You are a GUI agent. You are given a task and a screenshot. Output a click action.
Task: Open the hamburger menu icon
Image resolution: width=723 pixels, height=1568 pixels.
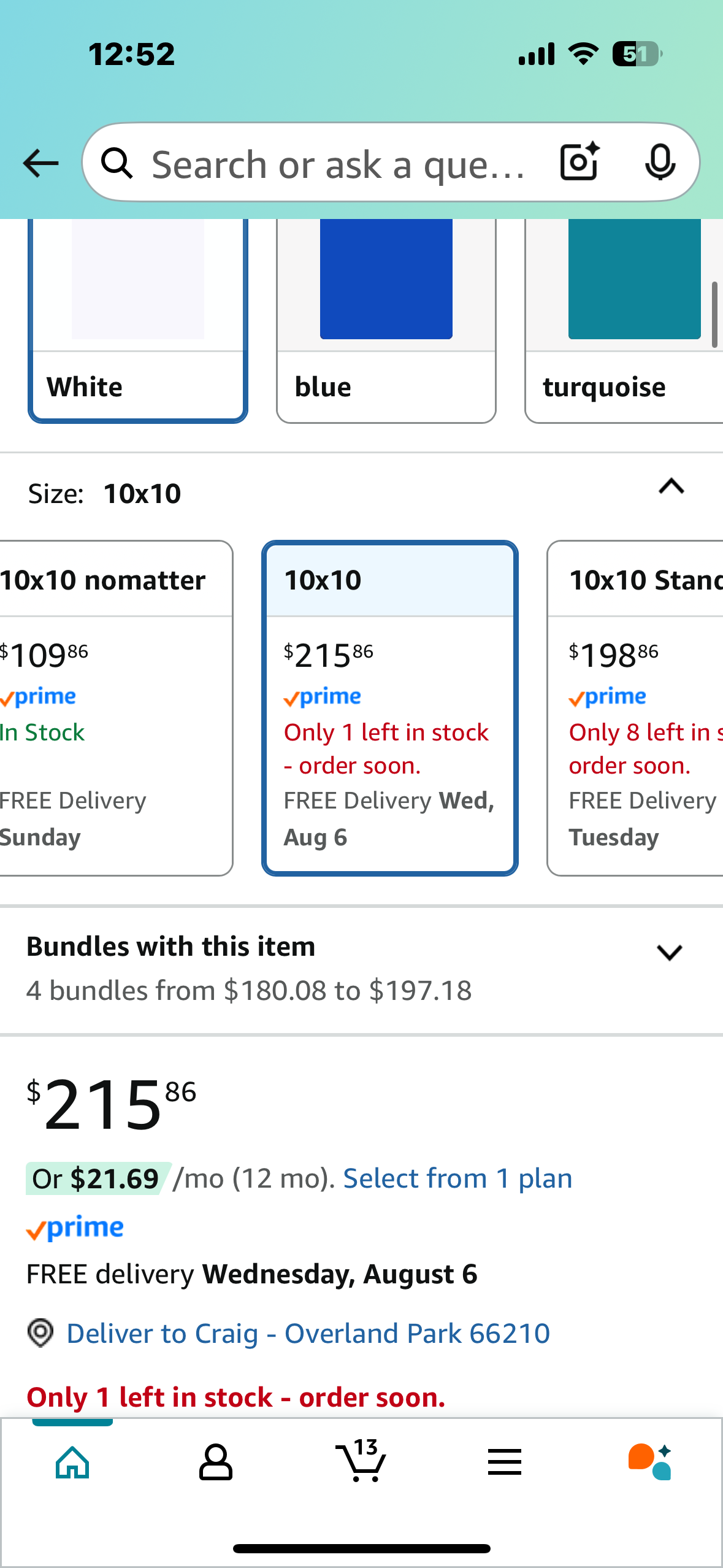click(505, 1462)
